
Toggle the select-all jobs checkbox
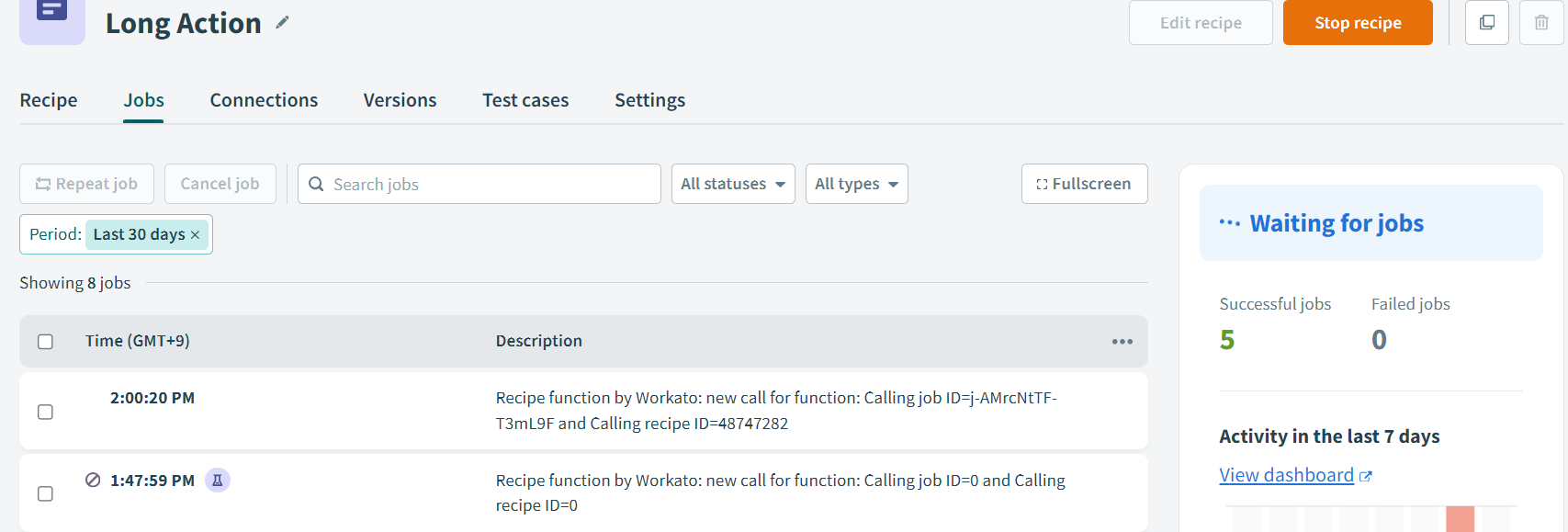tap(45, 342)
